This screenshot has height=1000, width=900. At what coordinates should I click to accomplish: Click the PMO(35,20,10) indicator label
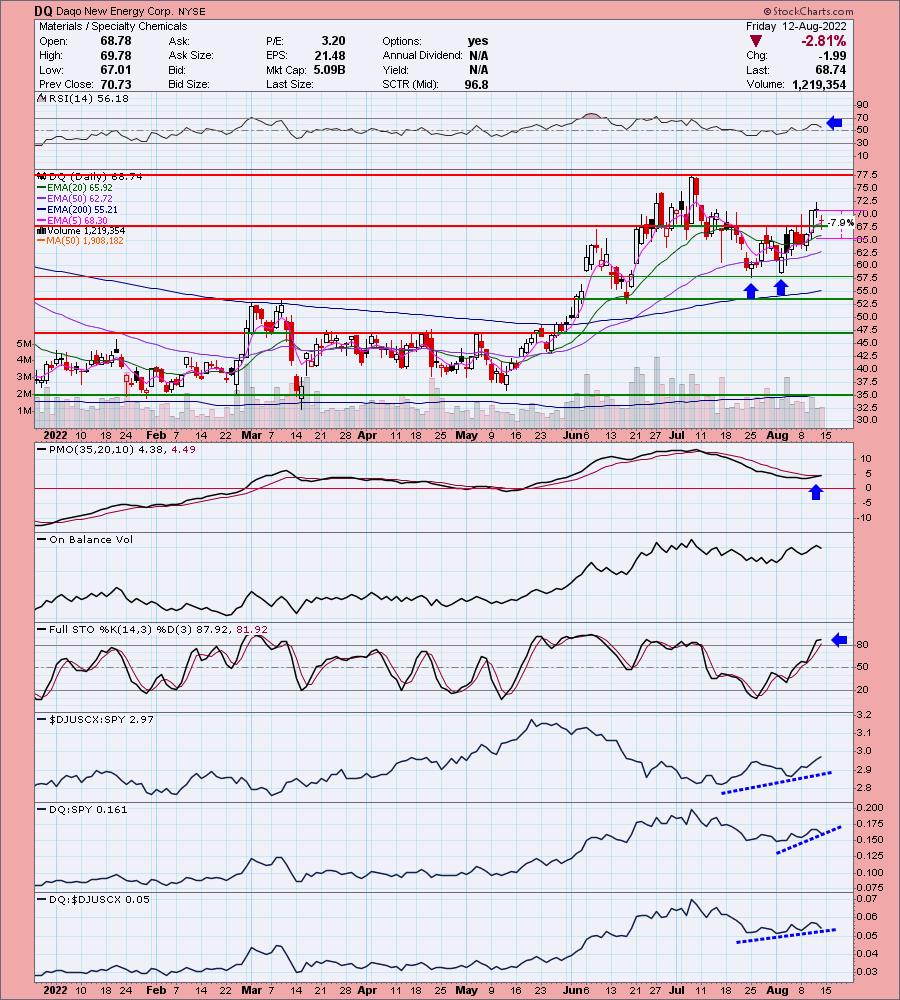(x=117, y=450)
